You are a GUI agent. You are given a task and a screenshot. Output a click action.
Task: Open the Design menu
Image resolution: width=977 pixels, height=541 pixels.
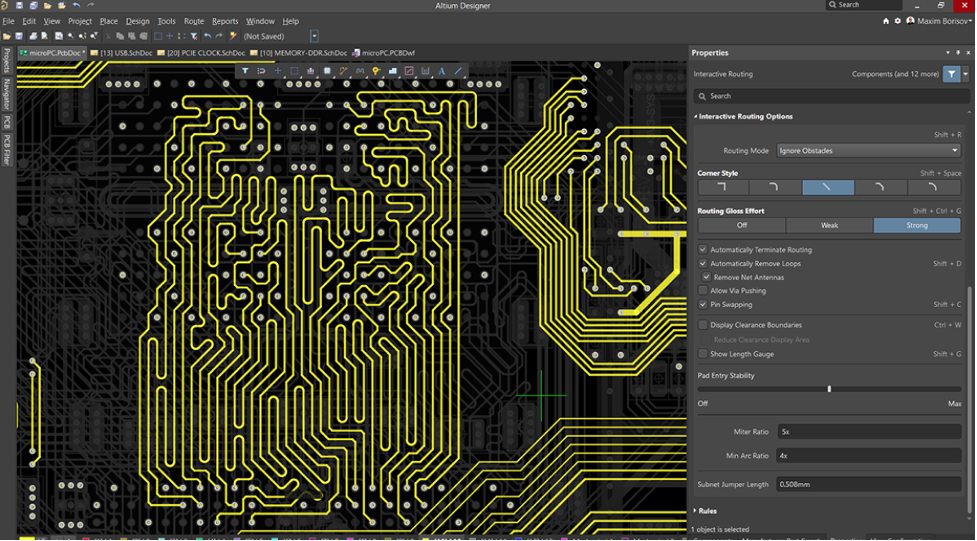point(138,21)
